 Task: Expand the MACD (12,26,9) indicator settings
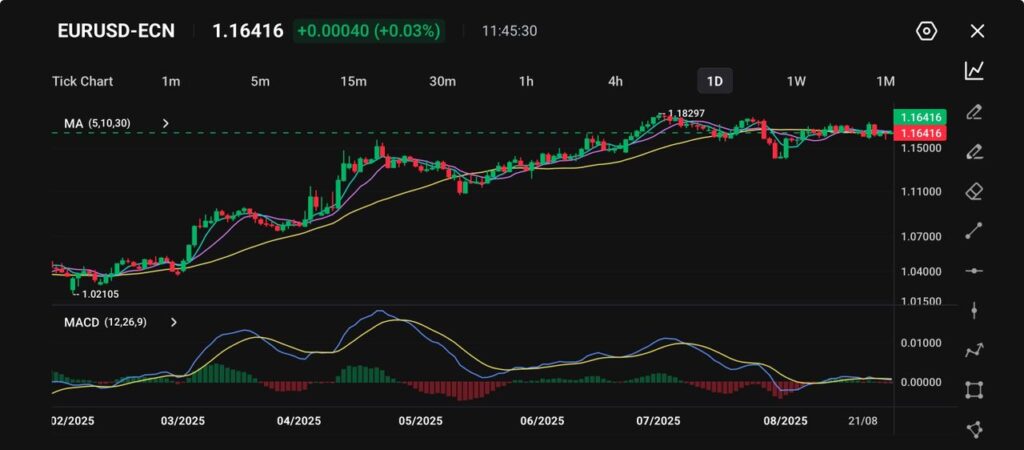[x=174, y=322]
